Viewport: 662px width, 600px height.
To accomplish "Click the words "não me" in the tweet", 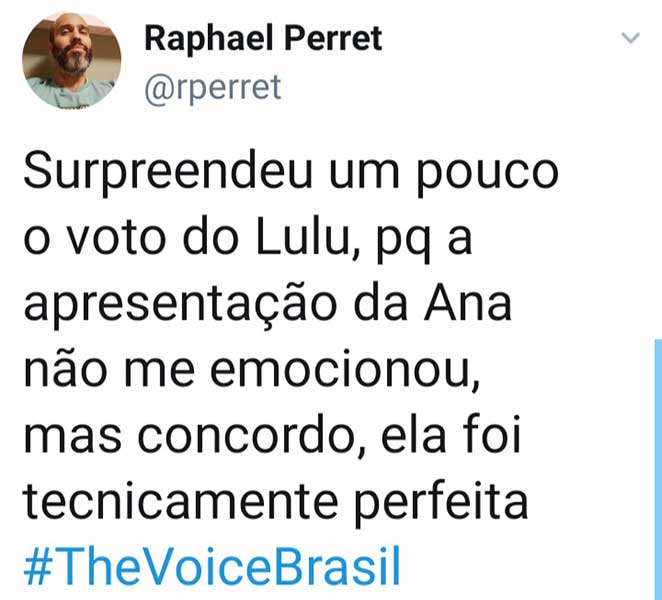I will coord(111,371).
